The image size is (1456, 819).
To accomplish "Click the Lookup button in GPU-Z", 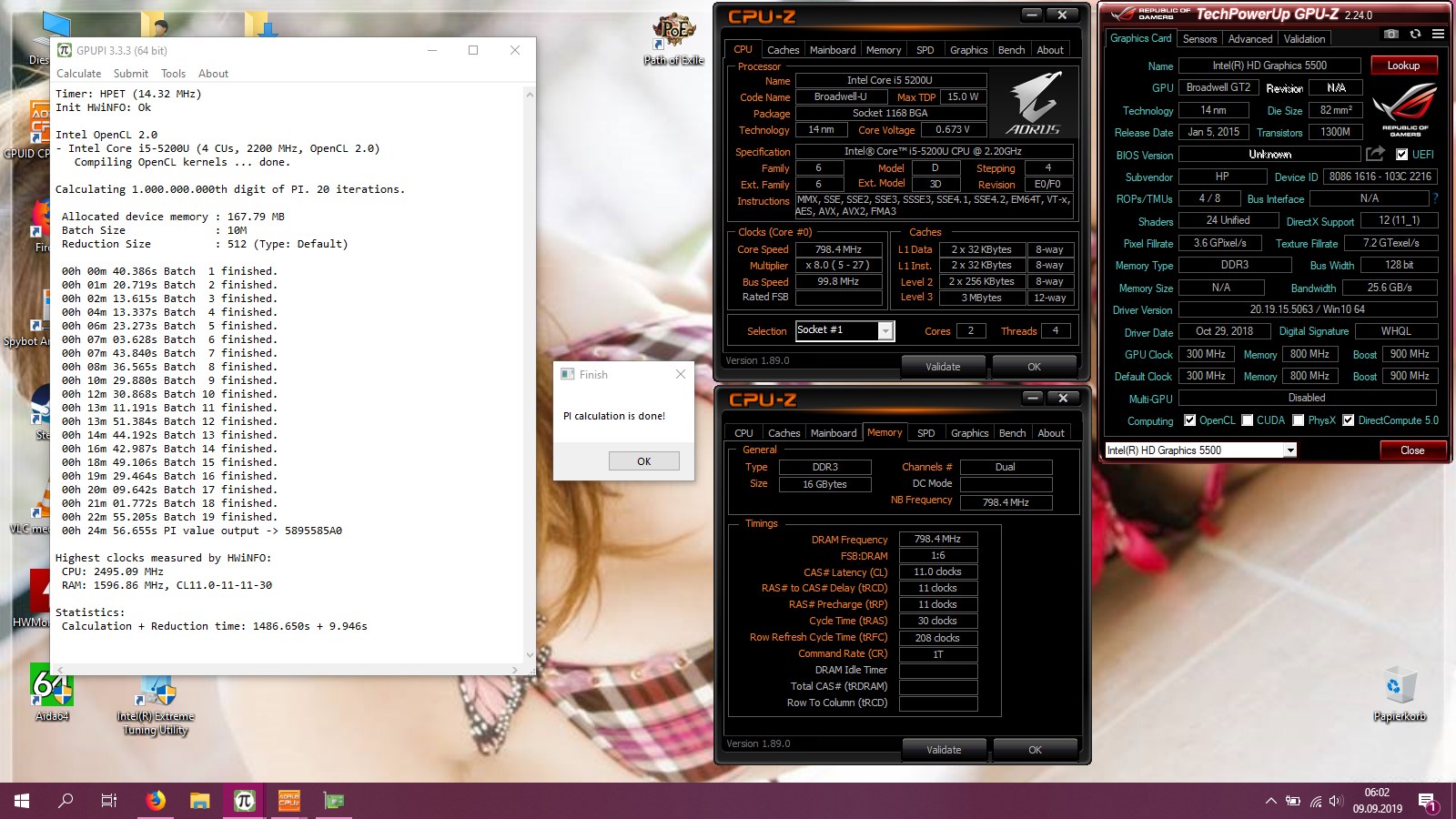I will pyautogui.click(x=1402, y=66).
